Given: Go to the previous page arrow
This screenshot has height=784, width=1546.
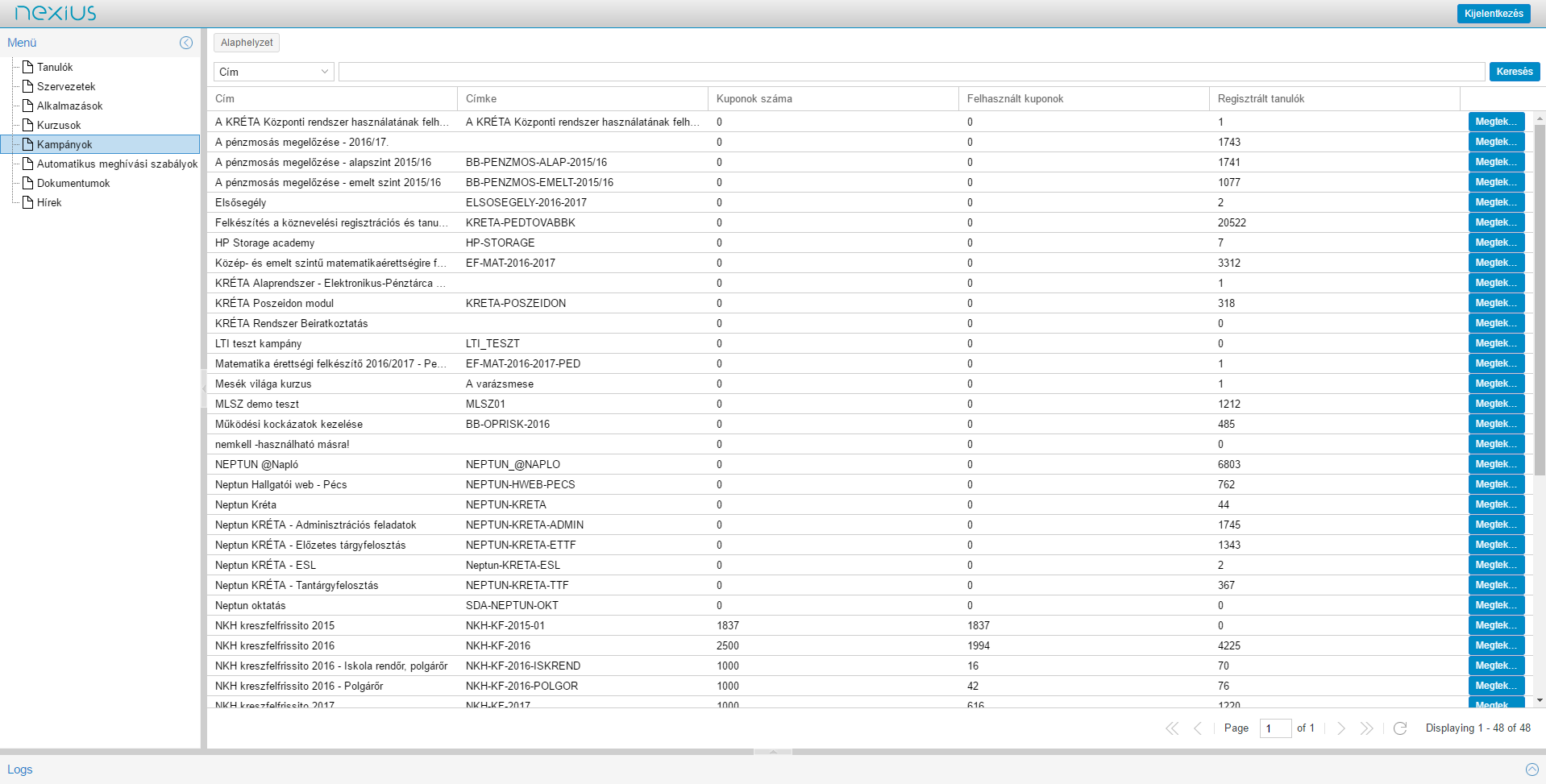Looking at the screenshot, I should (1198, 728).
